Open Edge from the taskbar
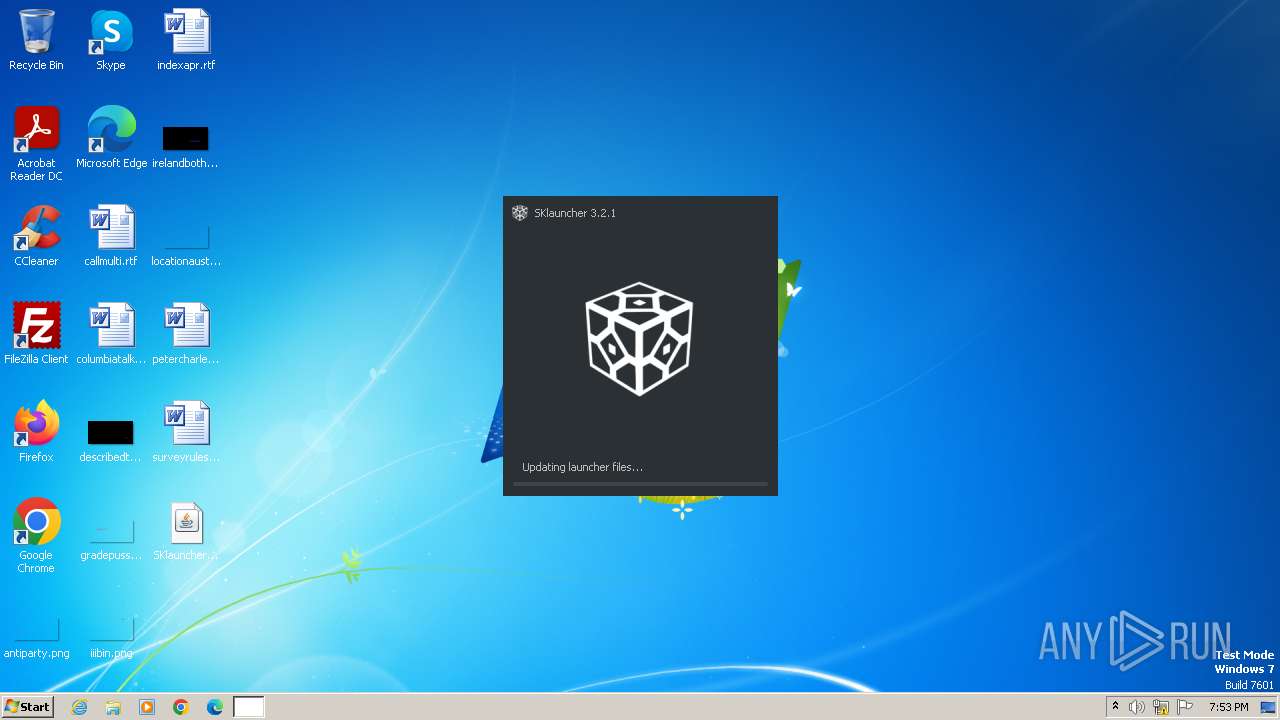The image size is (1280, 720). point(215,707)
